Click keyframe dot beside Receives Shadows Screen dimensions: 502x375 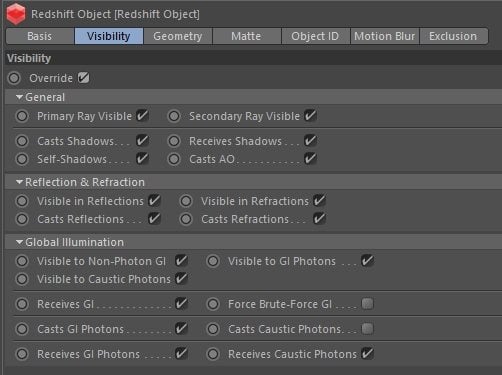pos(174,141)
